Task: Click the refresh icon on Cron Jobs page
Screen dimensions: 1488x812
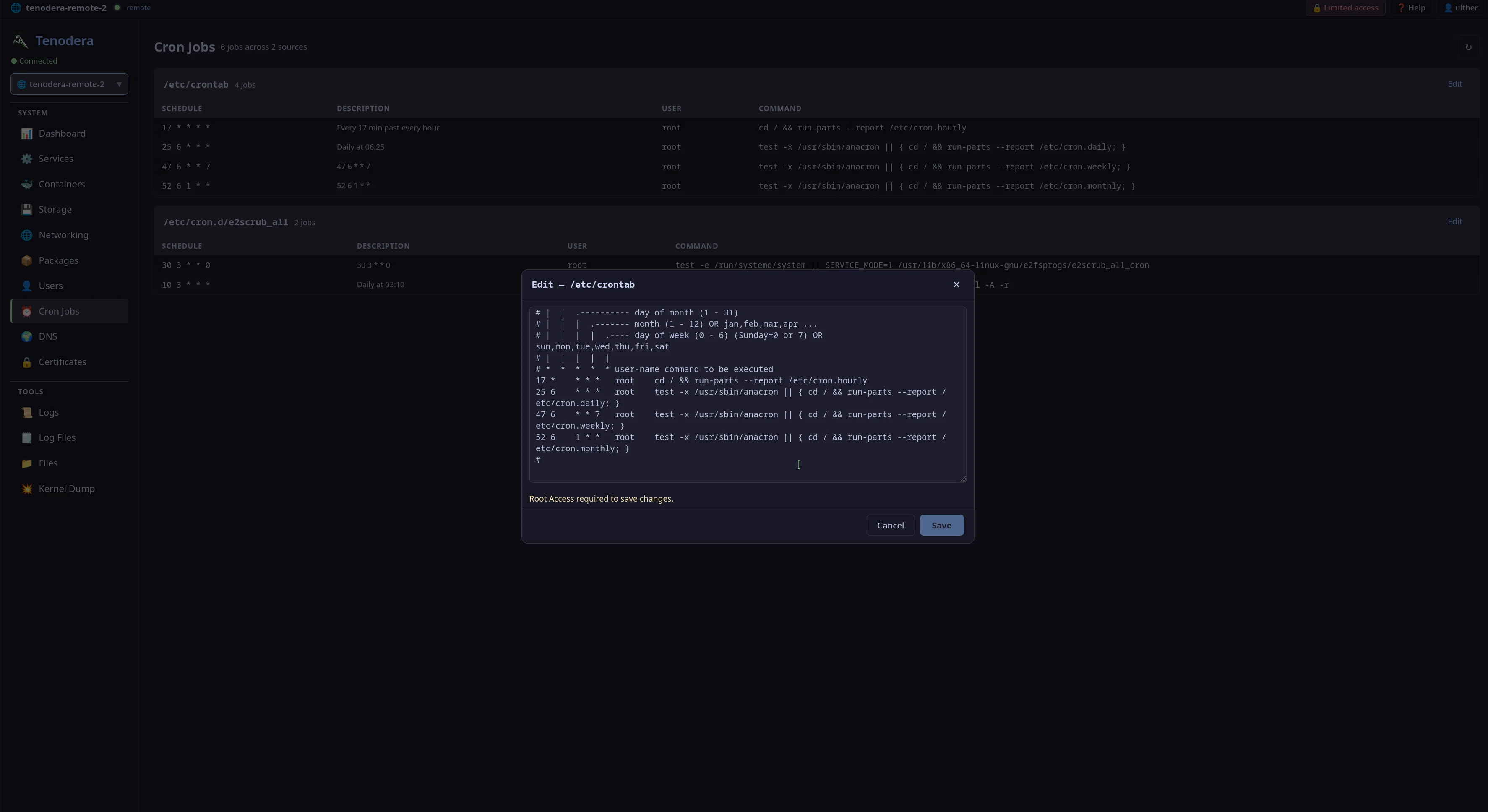Action: pyautogui.click(x=1468, y=47)
